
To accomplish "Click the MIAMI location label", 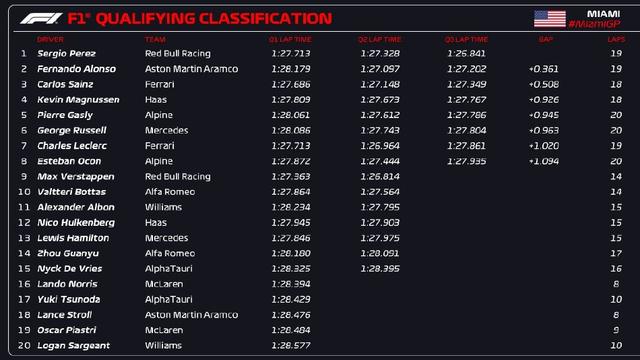I will [x=603, y=14].
